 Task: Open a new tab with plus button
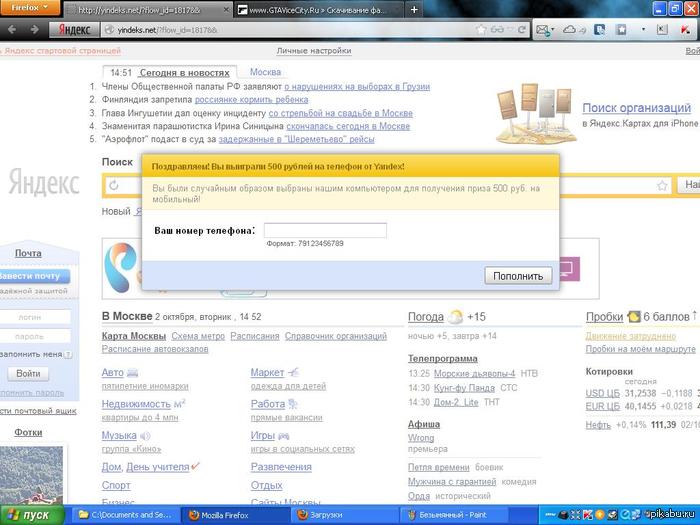(414, 9)
